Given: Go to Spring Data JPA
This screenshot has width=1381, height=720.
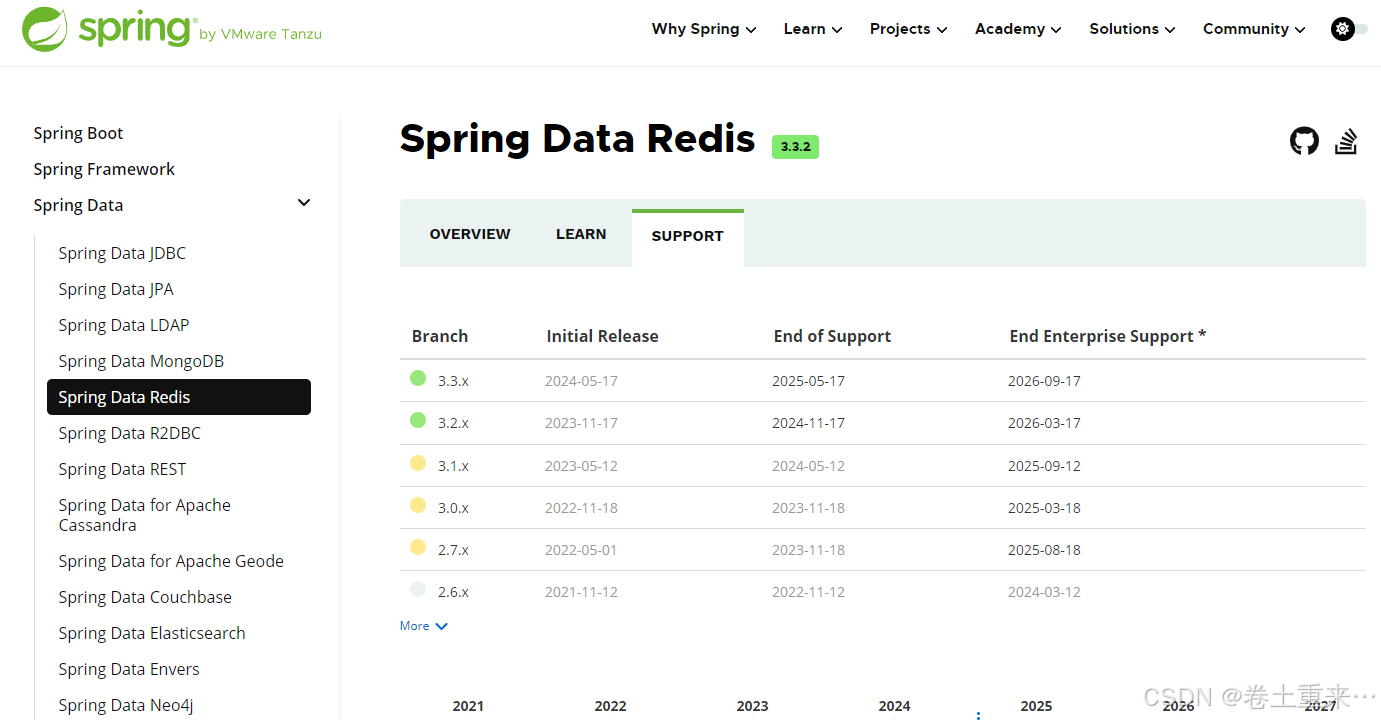Looking at the screenshot, I should pyautogui.click(x=116, y=289).
